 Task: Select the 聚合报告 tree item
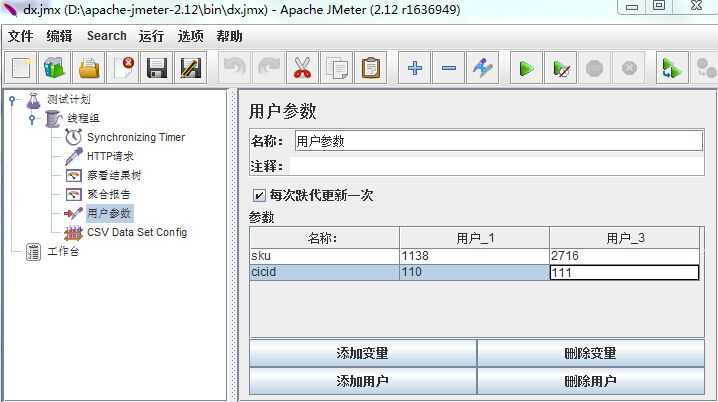point(109,195)
